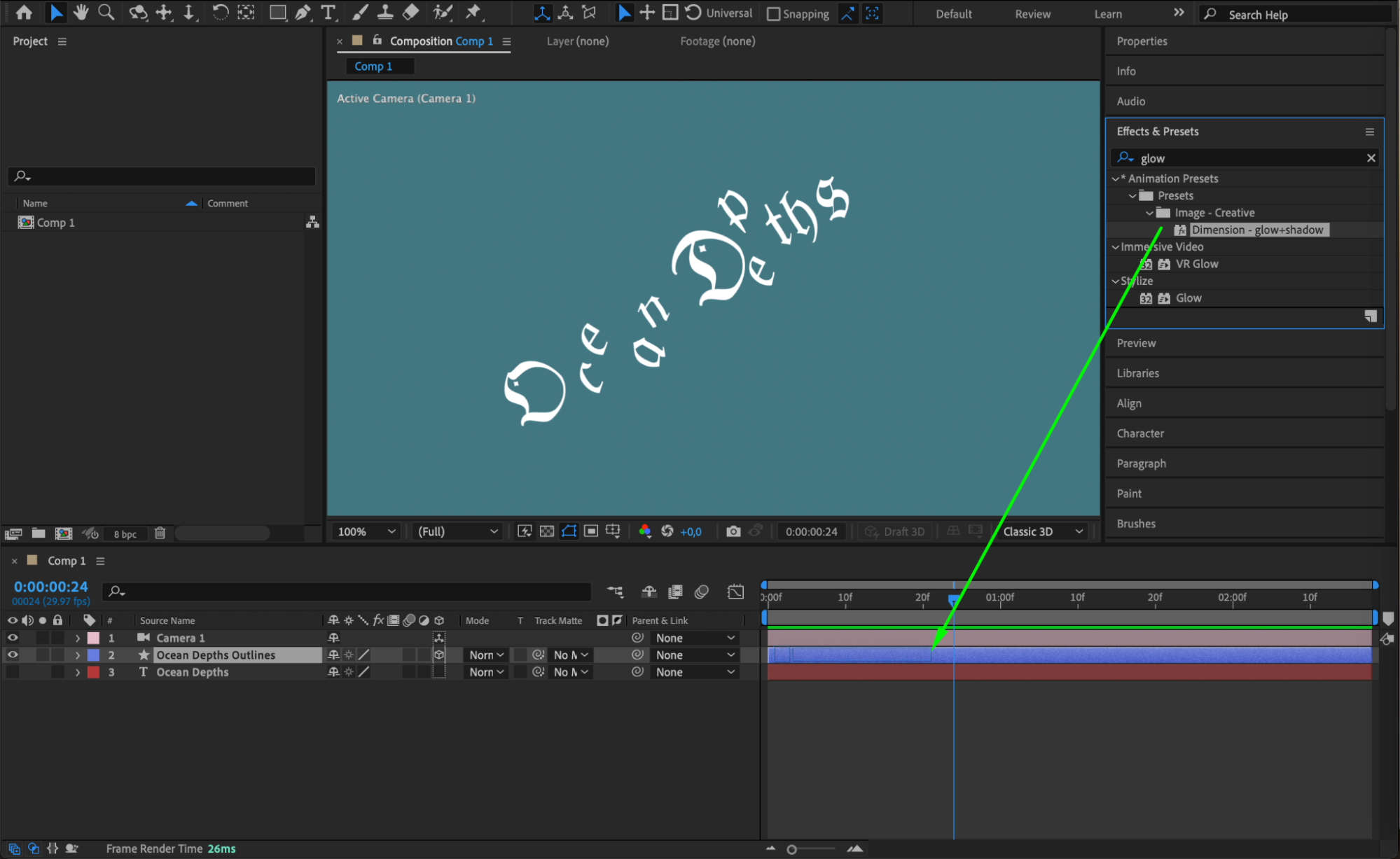Select the Rotation tool
Screen dimensions: 1400x859
click(220, 12)
